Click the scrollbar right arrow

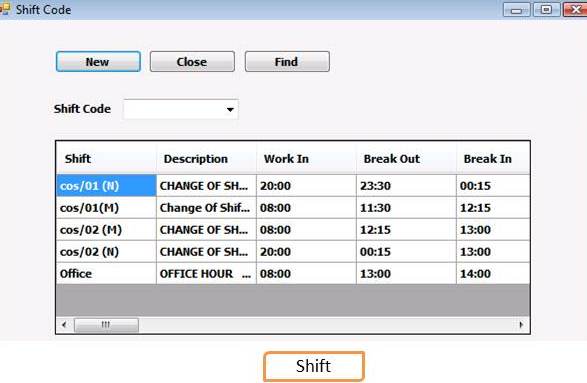pyautogui.click(x=521, y=325)
